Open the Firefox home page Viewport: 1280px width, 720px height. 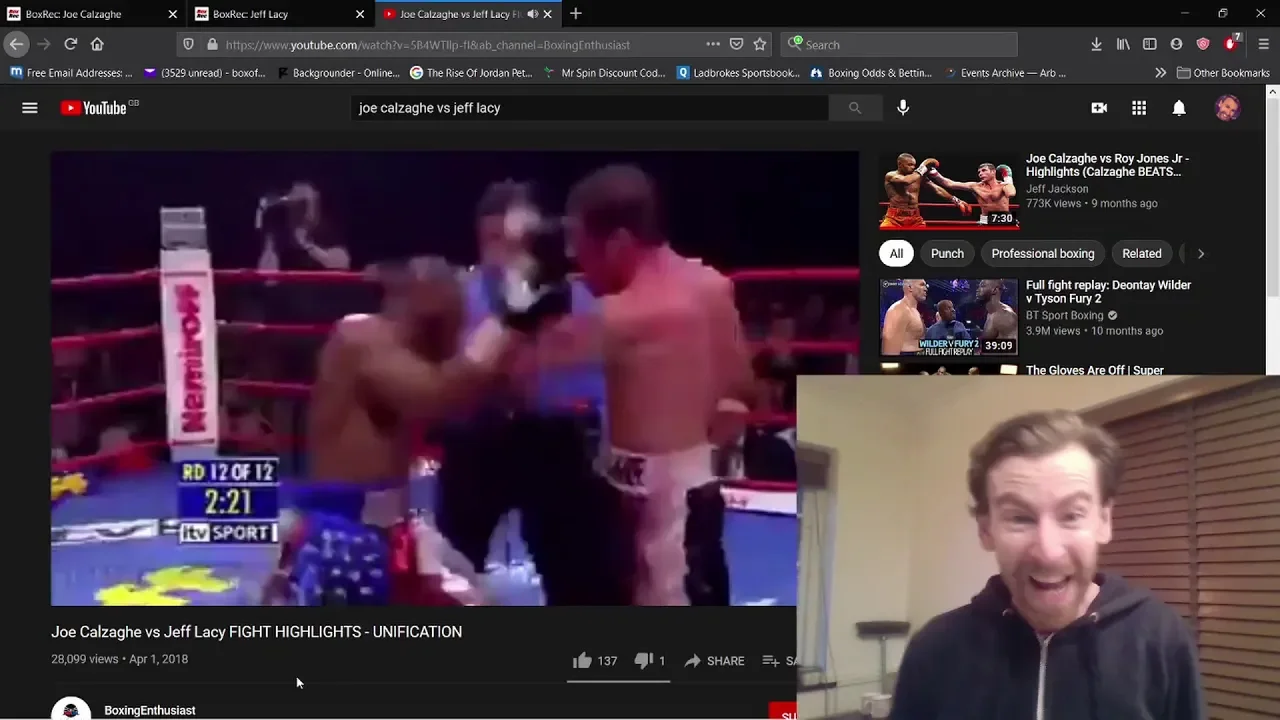(97, 44)
